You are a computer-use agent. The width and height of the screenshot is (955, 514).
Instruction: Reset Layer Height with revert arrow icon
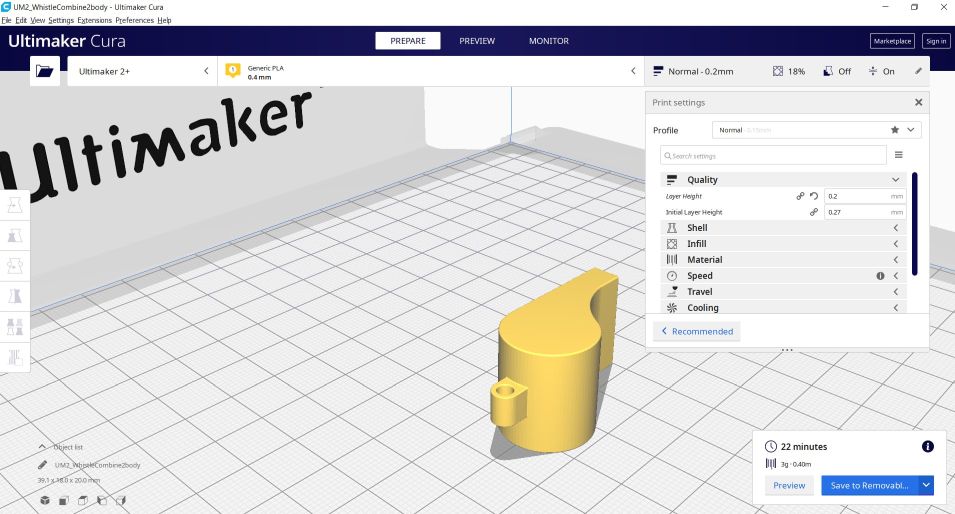click(x=814, y=196)
